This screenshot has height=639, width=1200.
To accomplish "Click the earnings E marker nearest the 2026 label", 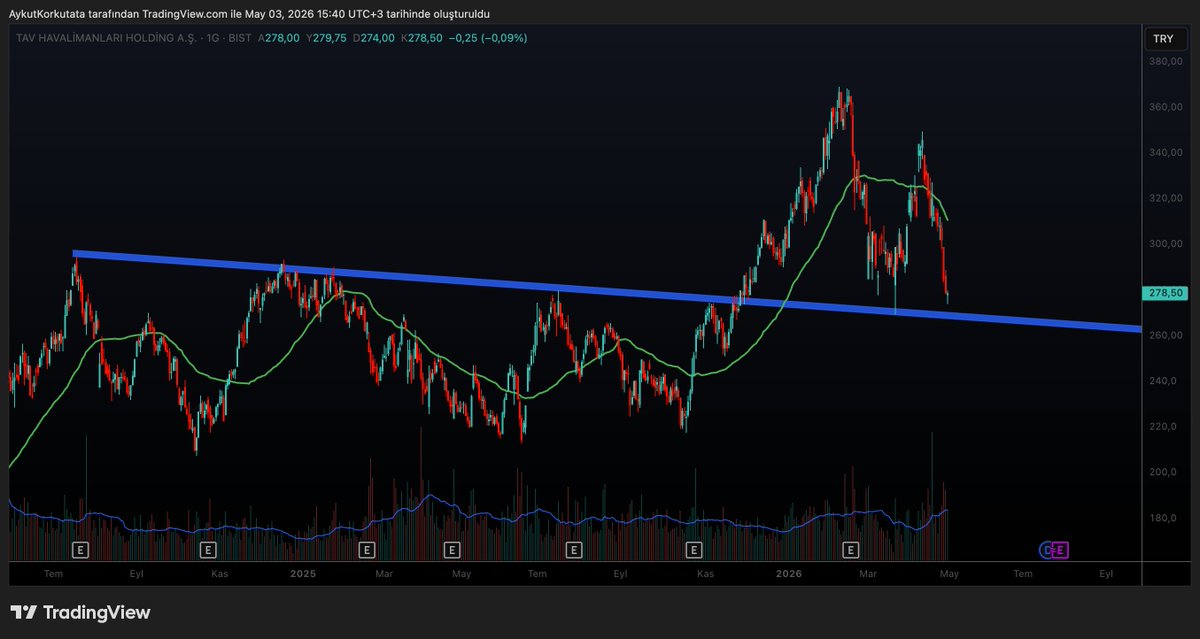I will [x=851, y=549].
